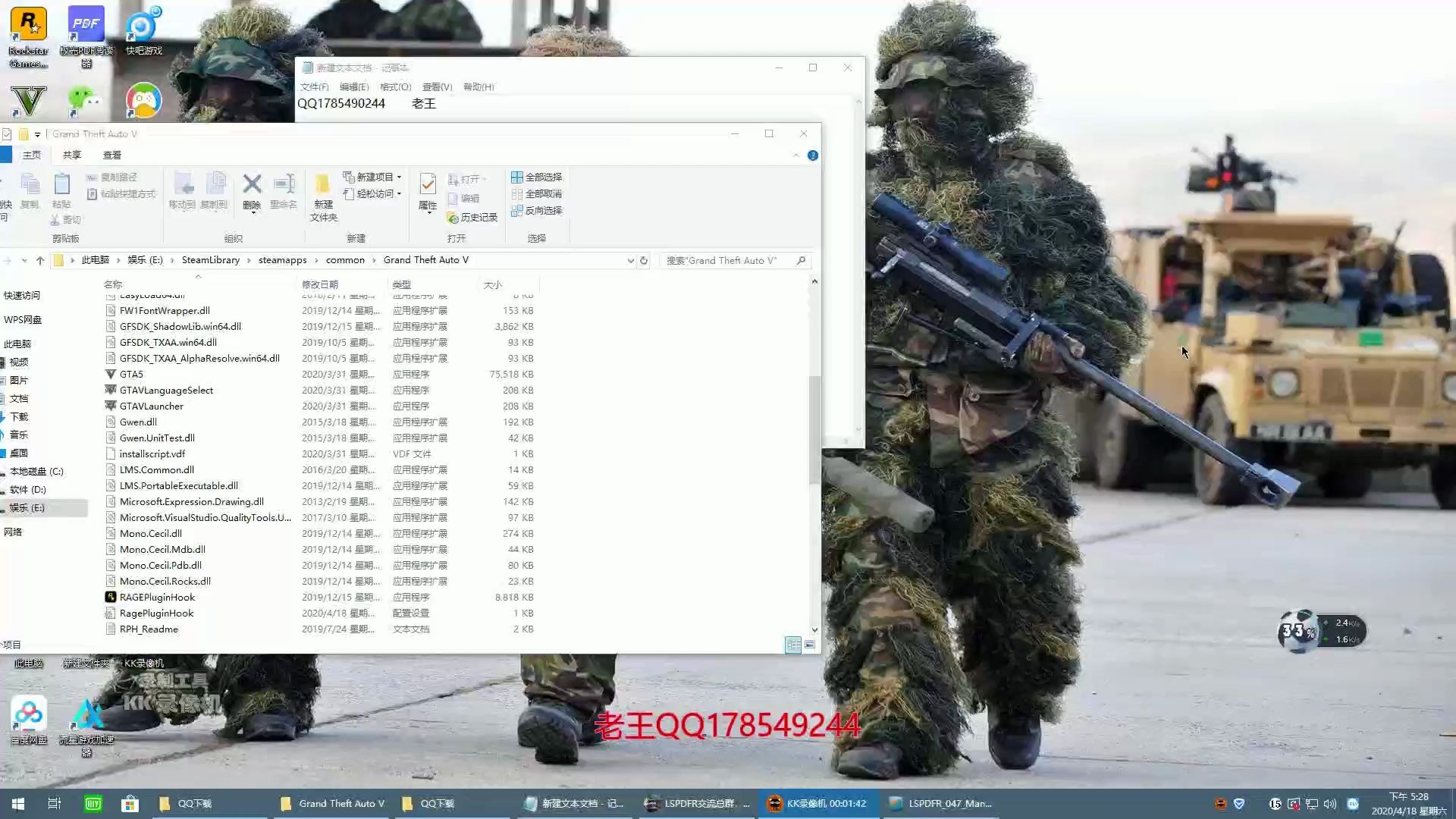Open the ribbon help question-mark icon
The height and width of the screenshot is (819, 1456).
[x=812, y=155]
